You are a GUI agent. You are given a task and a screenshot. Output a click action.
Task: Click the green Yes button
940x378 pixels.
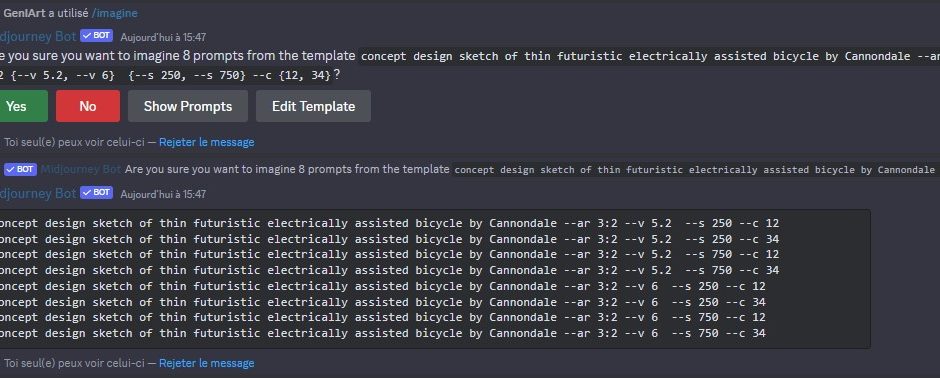click(22, 106)
